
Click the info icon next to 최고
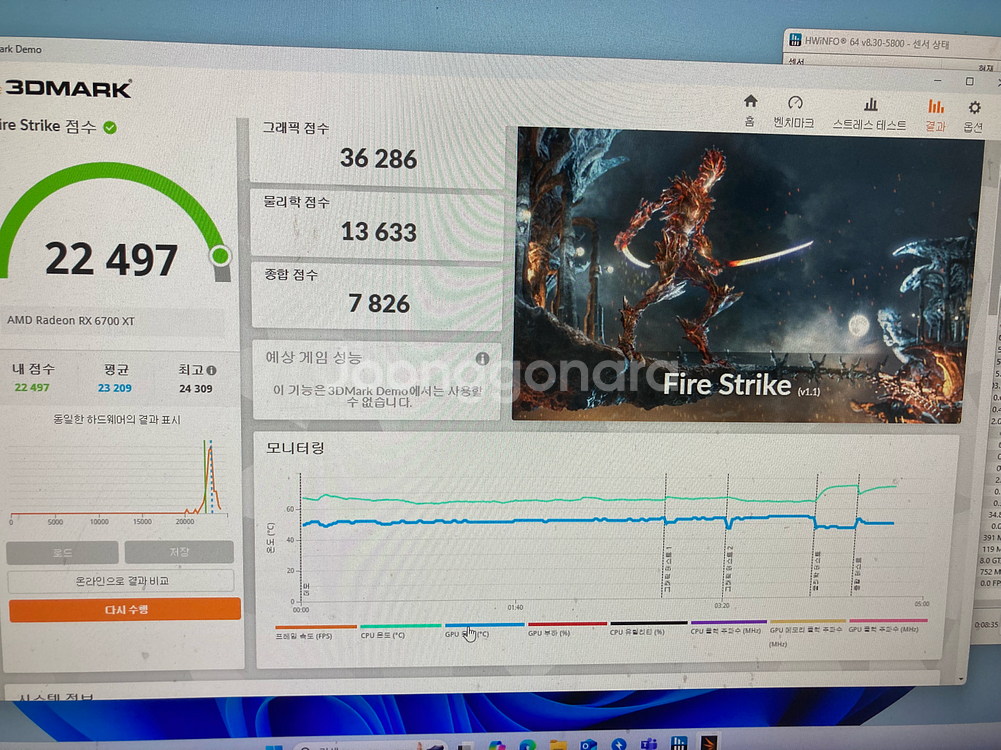click(x=211, y=370)
